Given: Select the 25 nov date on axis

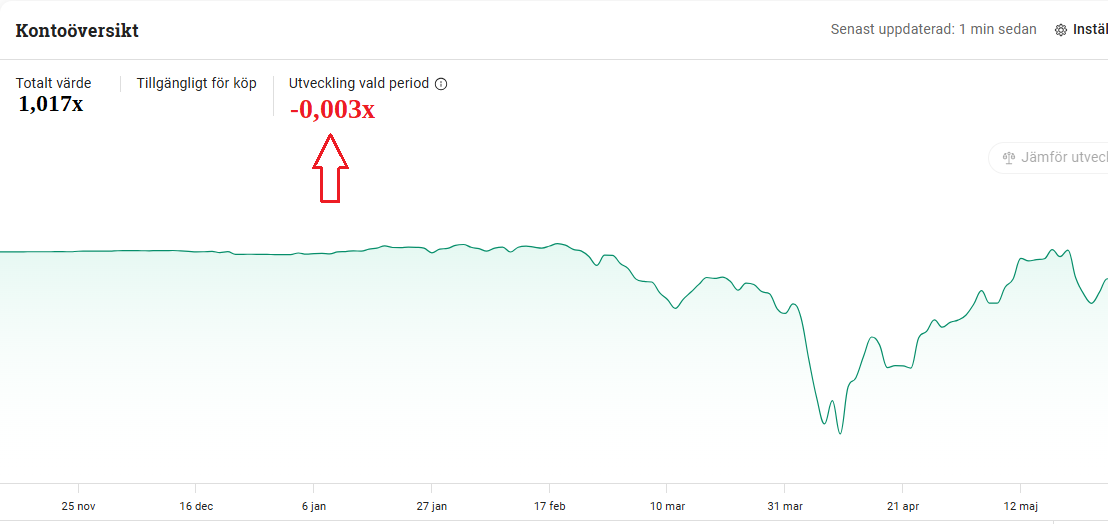Looking at the screenshot, I should pyautogui.click(x=78, y=506).
